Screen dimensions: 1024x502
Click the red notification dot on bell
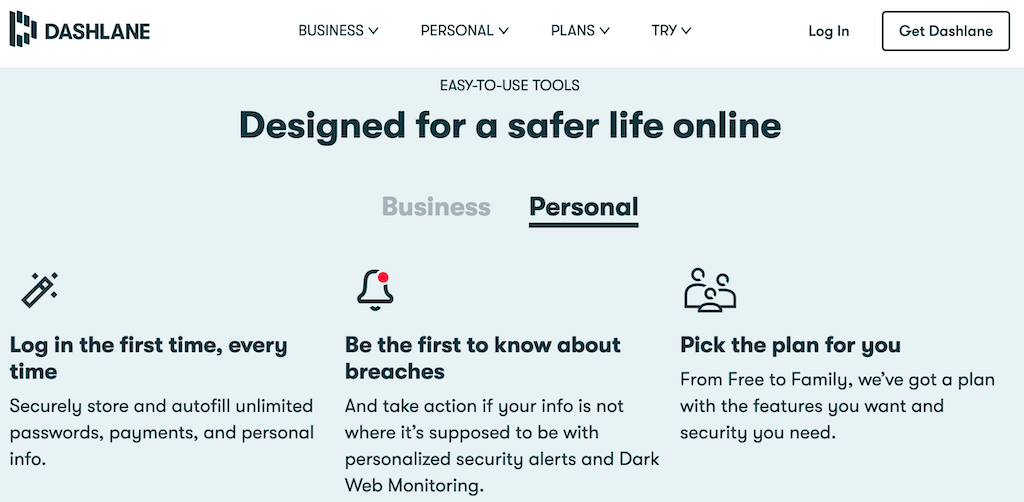pos(383,277)
